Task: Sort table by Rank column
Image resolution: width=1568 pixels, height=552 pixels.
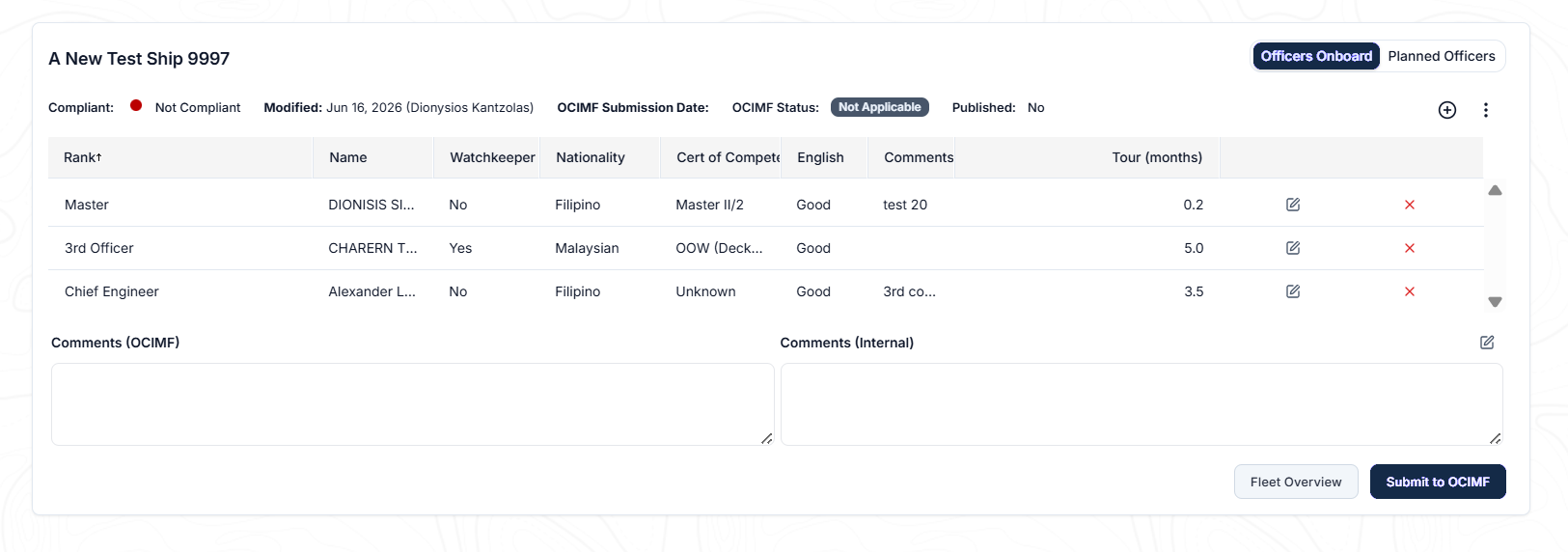Action: (x=82, y=157)
